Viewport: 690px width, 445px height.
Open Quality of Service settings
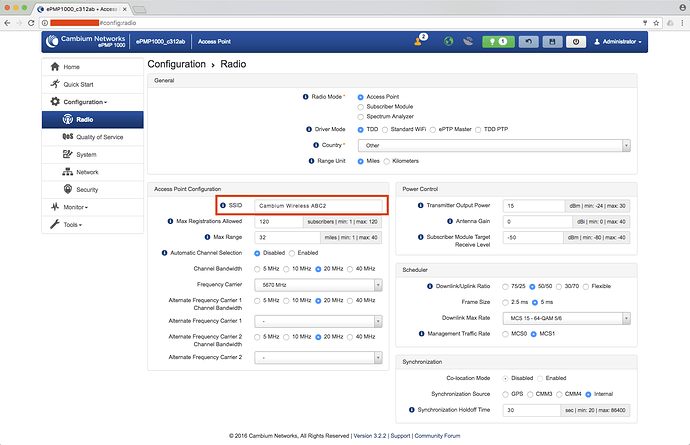(93, 137)
